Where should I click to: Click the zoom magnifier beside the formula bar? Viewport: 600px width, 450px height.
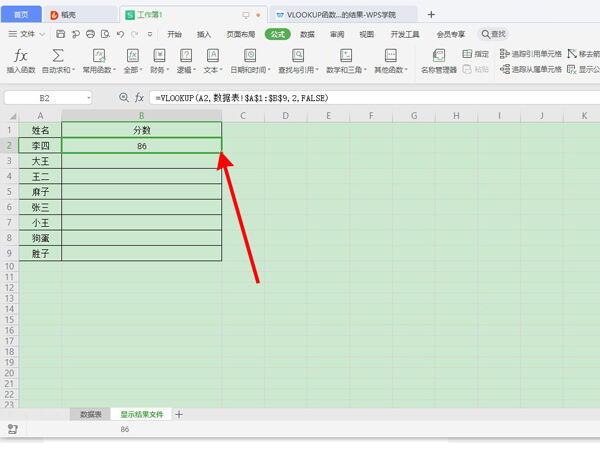124,98
